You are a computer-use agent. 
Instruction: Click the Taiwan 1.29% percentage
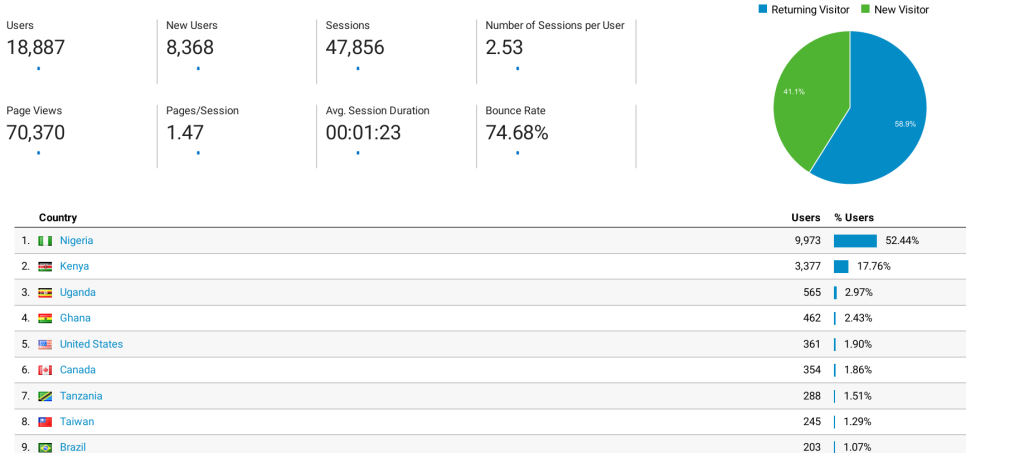(x=858, y=422)
